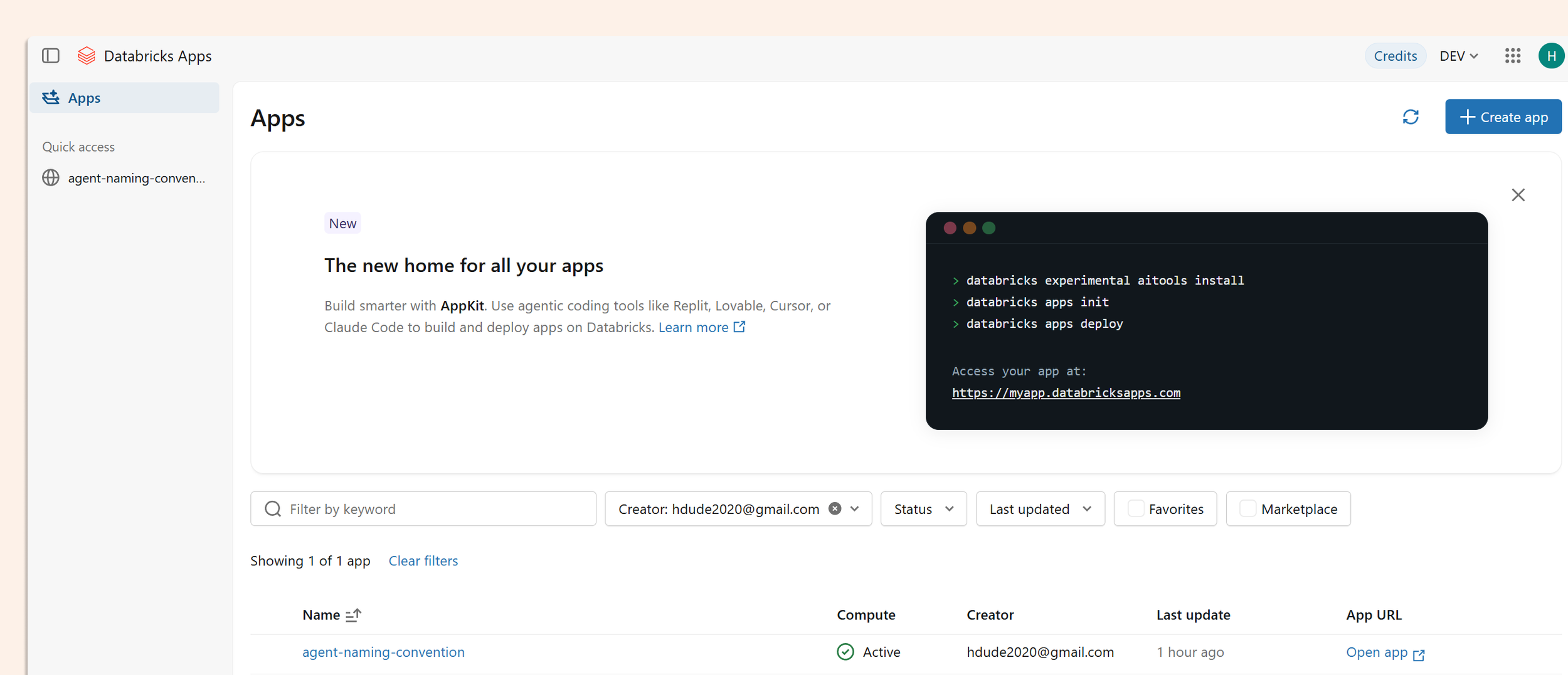
Task: Open the Last updated dropdown
Action: [x=1040, y=508]
